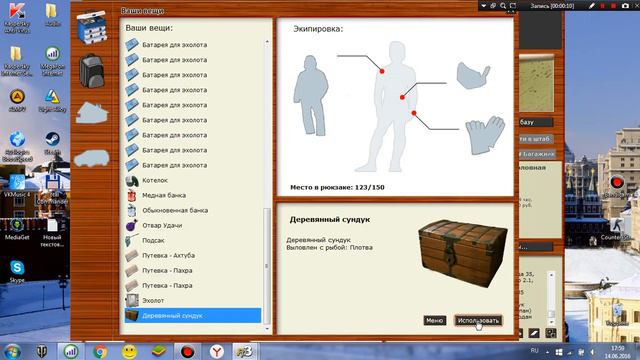The width and height of the screenshot is (640, 360).
Task: Select the Подсак landing net icon
Action: [x=132, y=240]
